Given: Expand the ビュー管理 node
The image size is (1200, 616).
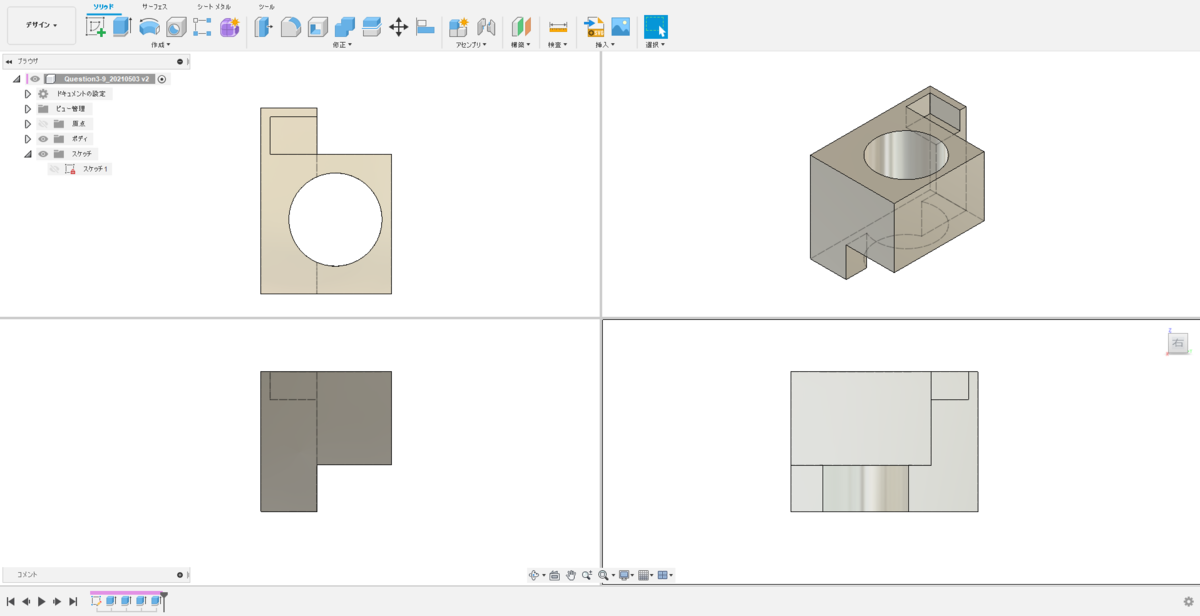Looking at the screenshot, I should point(28,109).
